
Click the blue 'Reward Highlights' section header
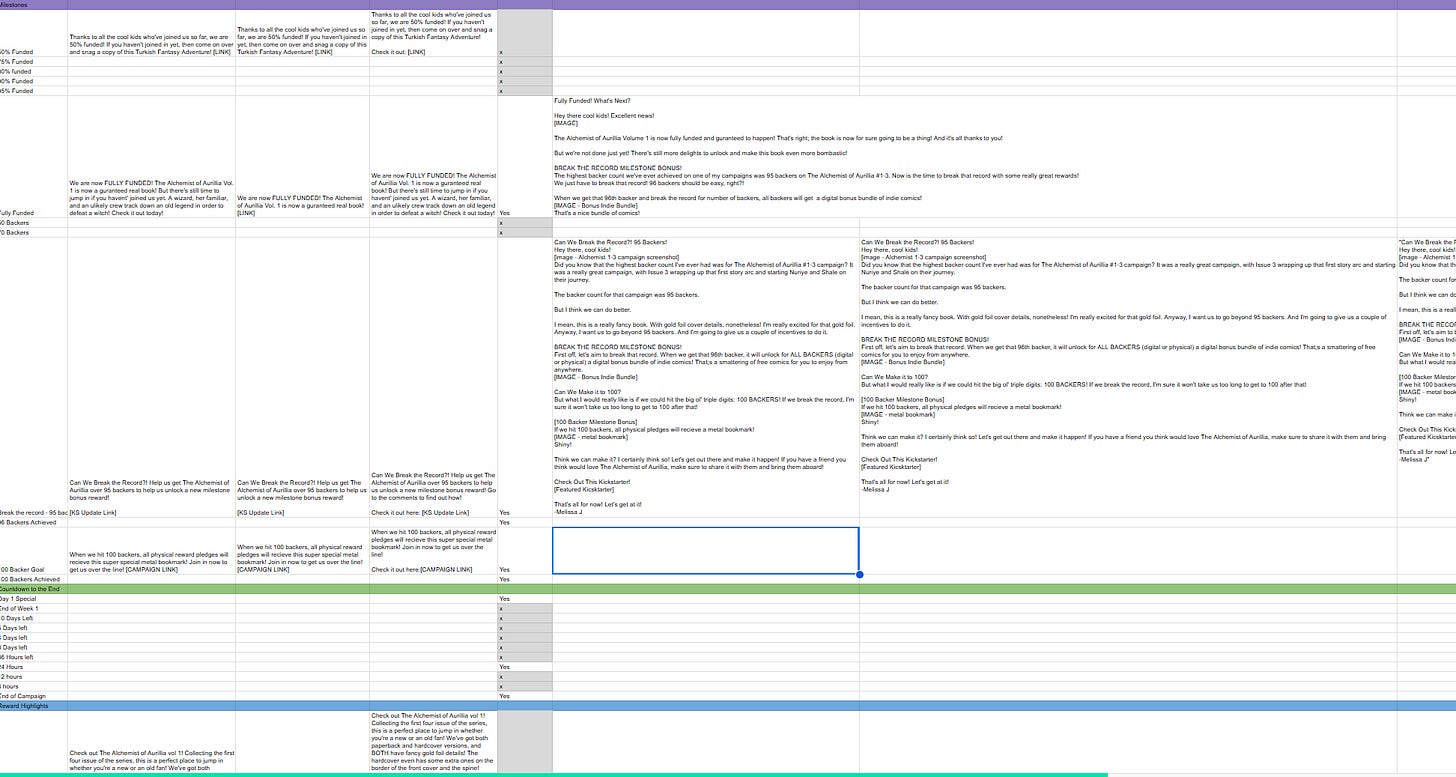[x=728, y=706]
